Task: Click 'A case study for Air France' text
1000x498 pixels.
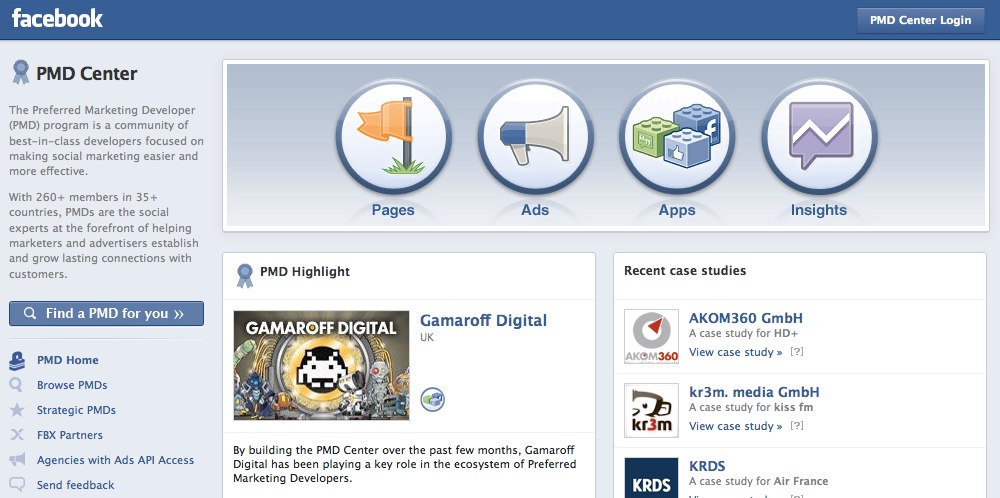Action: pyautogui.click(x=758, y=481)
